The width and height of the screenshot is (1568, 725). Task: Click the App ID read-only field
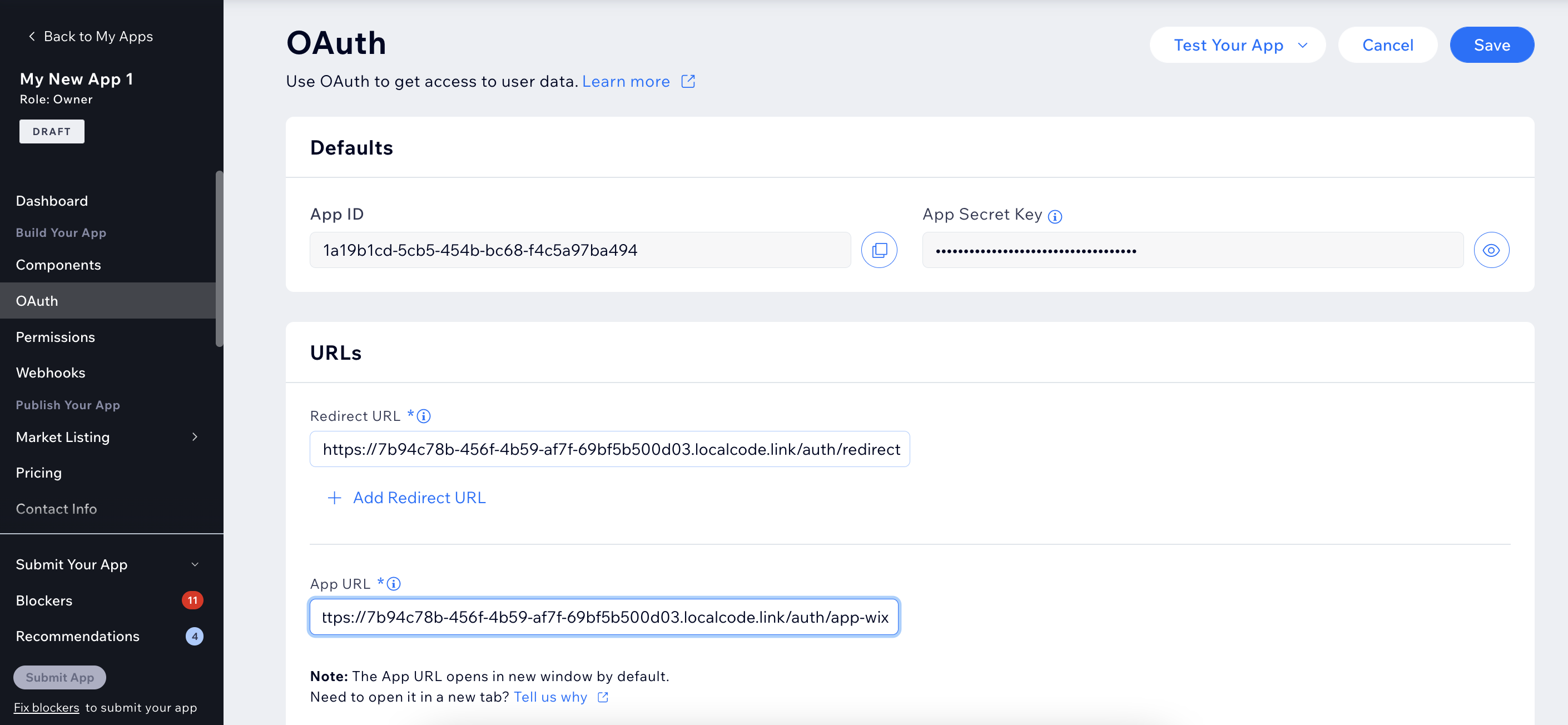pyautogui.click(x=580, y=250)
